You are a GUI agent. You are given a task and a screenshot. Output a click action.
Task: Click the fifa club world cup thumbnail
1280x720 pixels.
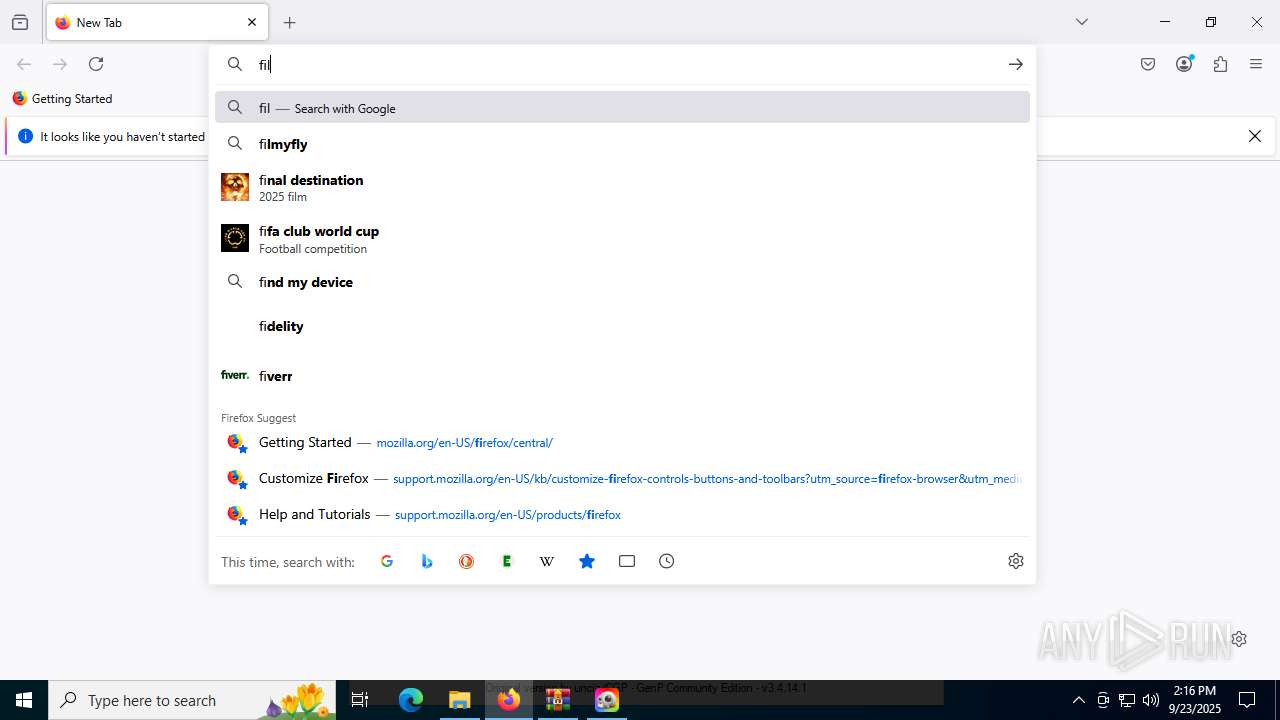click(x=235, y=238)
